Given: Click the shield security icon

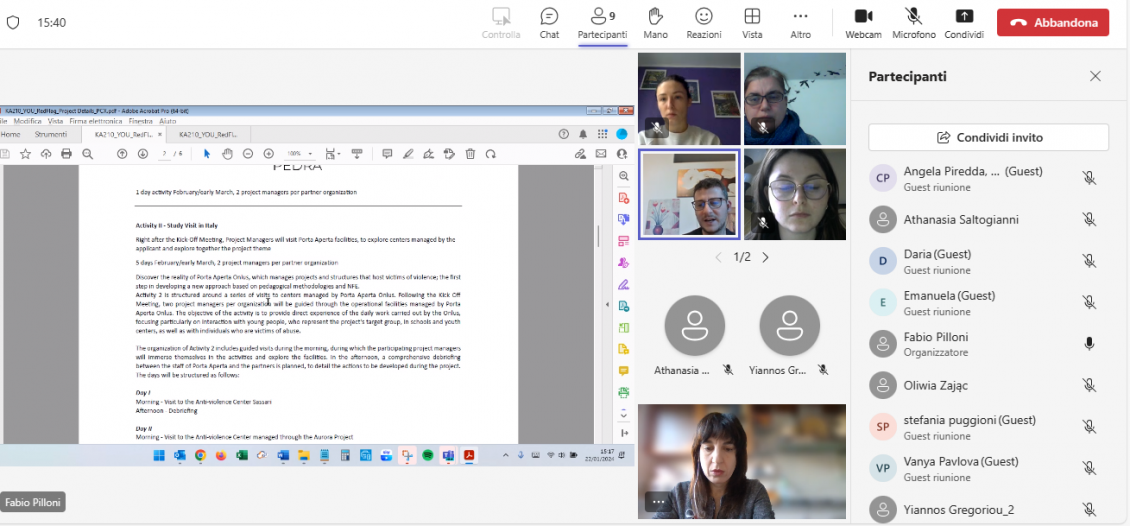Looking at the screenshot, I should [13, 23].
